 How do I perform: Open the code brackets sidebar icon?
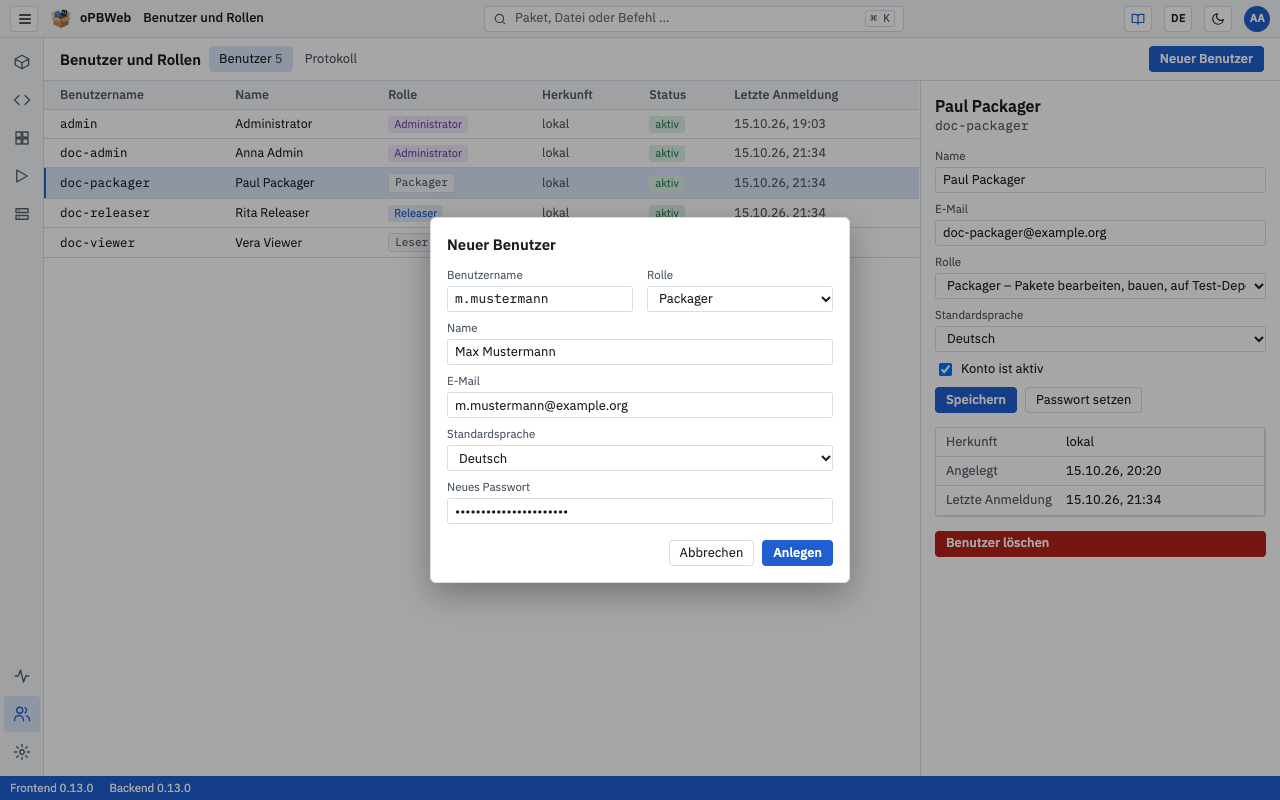tap(22, 100)
